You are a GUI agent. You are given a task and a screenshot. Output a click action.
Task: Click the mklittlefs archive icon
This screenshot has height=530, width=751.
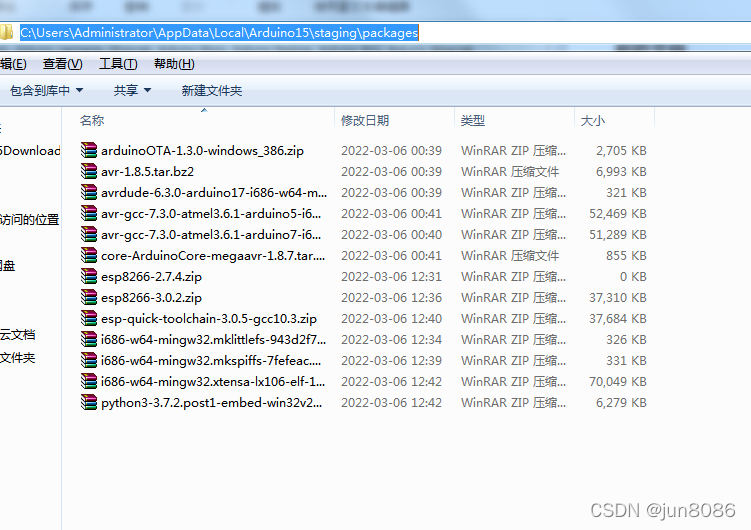point(89,339)
